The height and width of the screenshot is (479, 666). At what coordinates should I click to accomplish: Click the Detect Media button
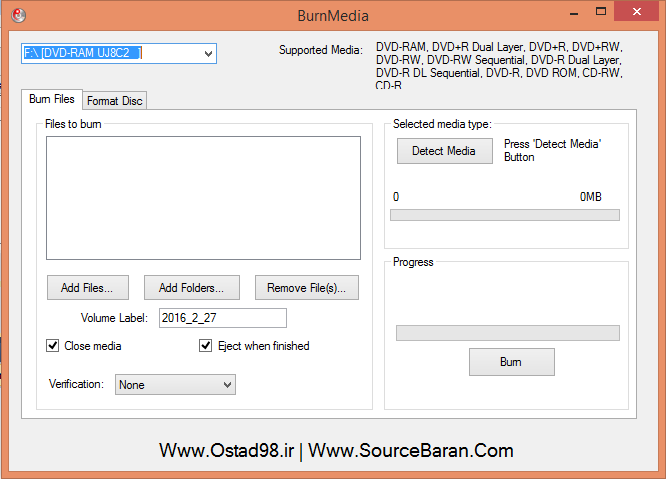[444, 151]
